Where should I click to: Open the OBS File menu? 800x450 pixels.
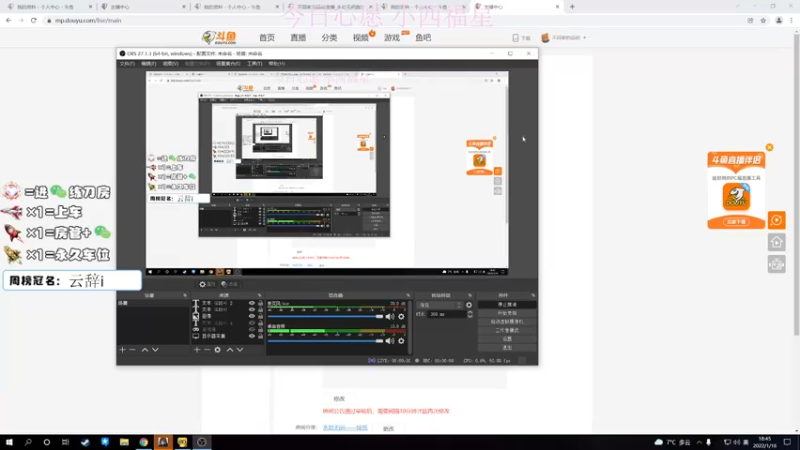click(x=127, y=64)
